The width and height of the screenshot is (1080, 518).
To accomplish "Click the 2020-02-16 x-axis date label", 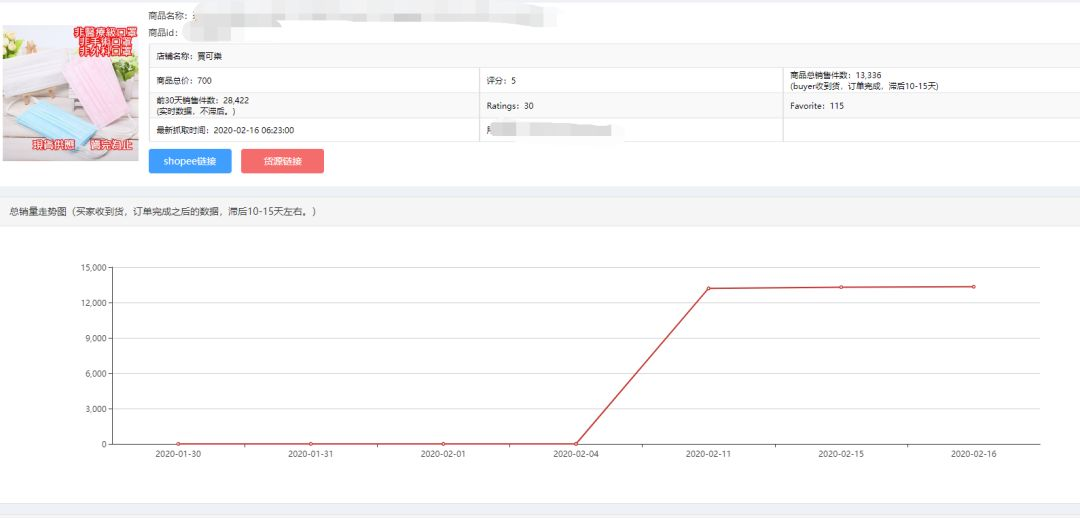I will 973,455.
